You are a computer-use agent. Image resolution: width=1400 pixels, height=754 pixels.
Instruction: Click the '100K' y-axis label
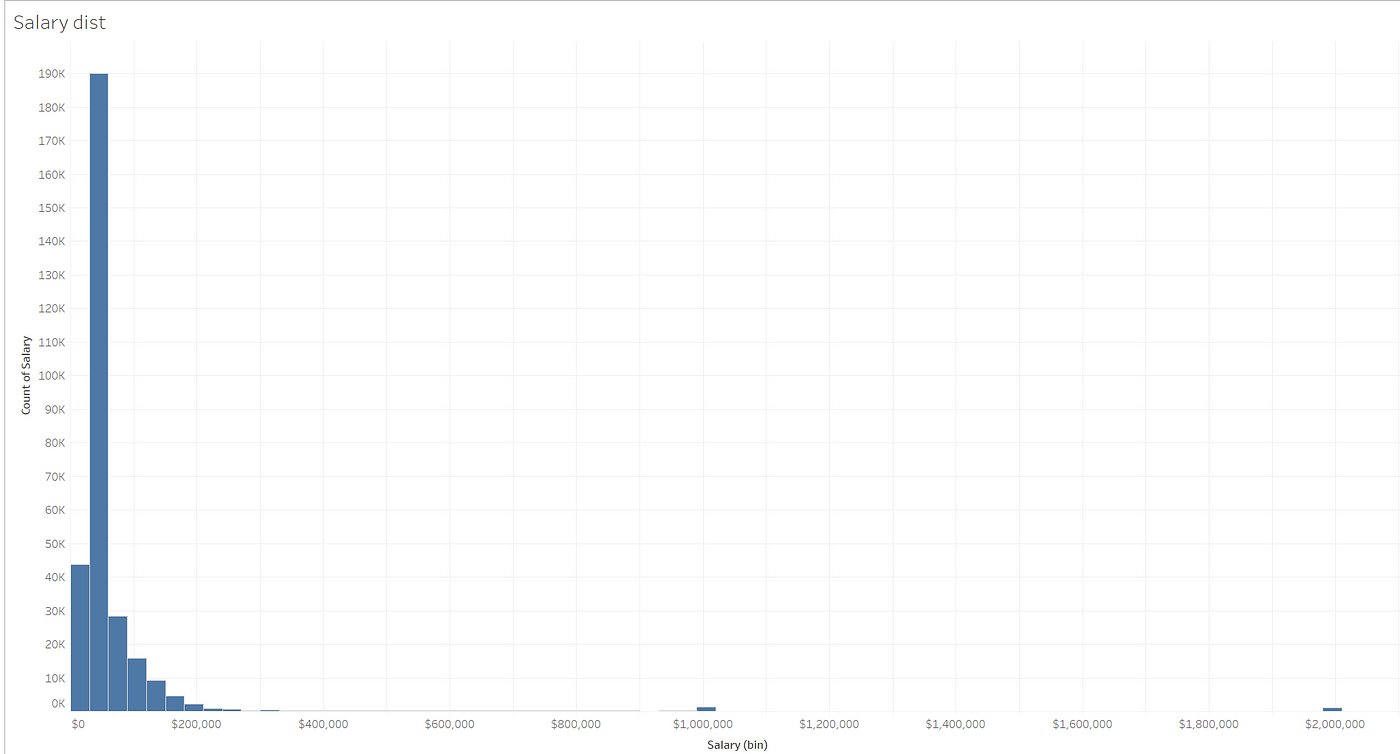[x=52, y=376]
